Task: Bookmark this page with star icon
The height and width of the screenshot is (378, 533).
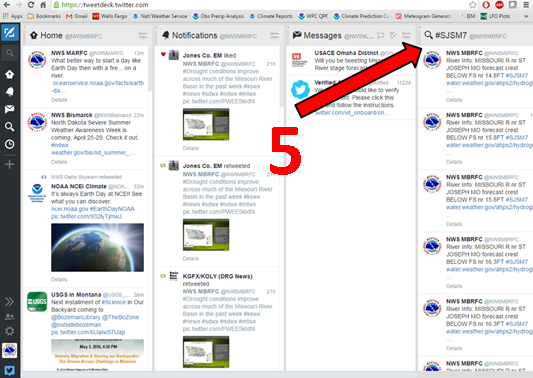Action: click(x=472, y=5)
